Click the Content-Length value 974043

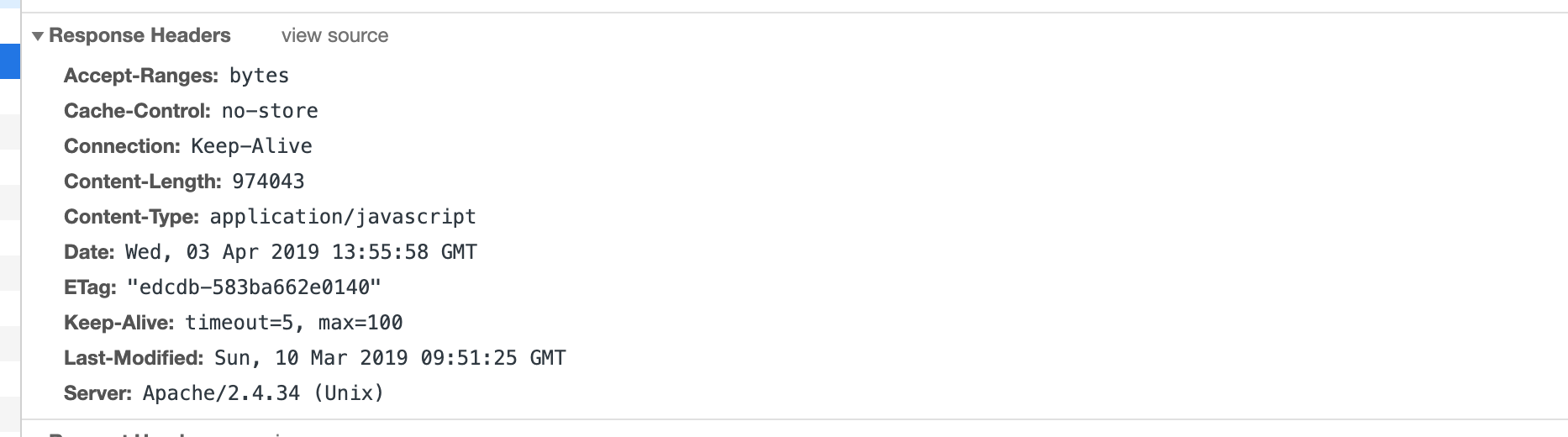coord(268,182)
